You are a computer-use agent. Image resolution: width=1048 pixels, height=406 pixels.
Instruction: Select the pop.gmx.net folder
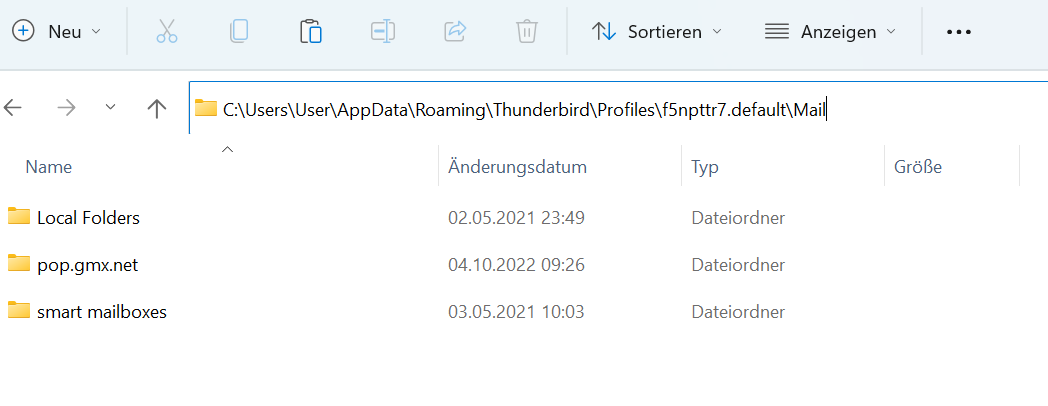tap(87, 265)
